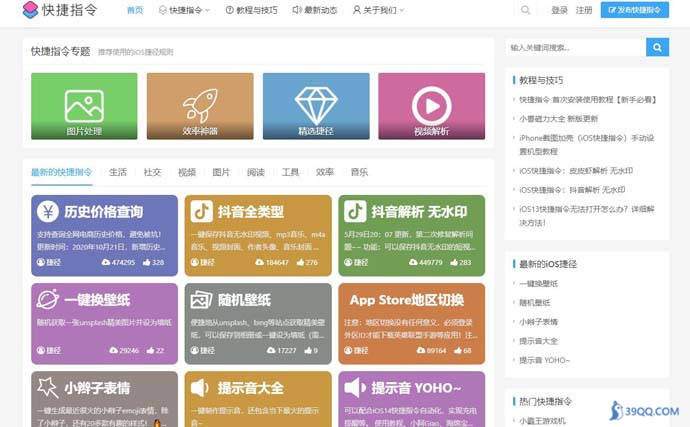Go to 首页 in the navigation bar
This screenshot has height=427, width=690.
[135, 10]
